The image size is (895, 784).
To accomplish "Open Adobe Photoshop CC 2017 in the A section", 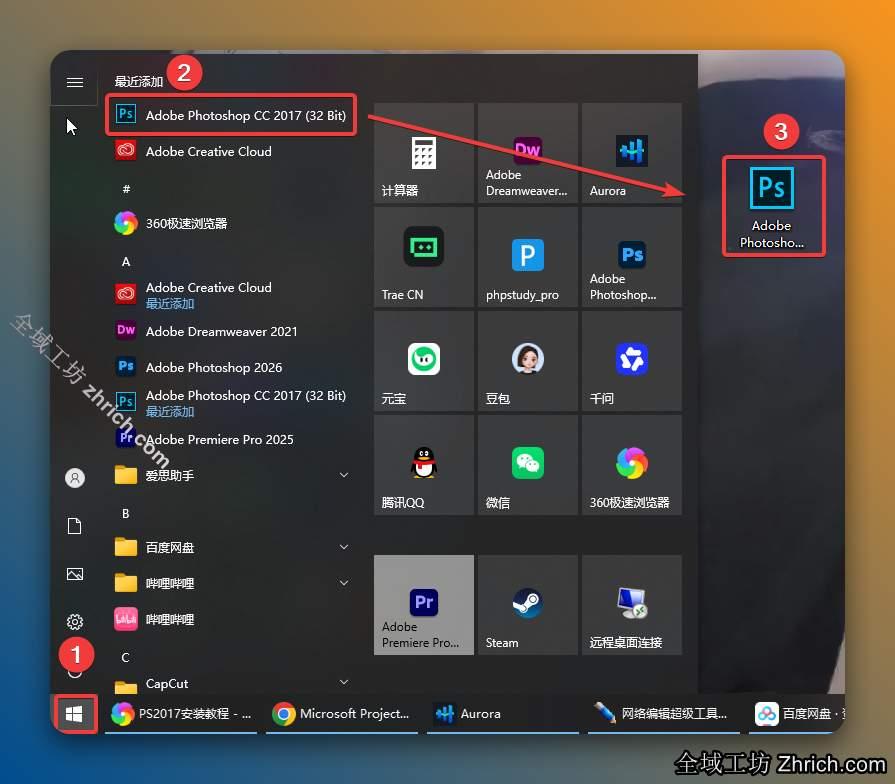I will click(231, 402).
